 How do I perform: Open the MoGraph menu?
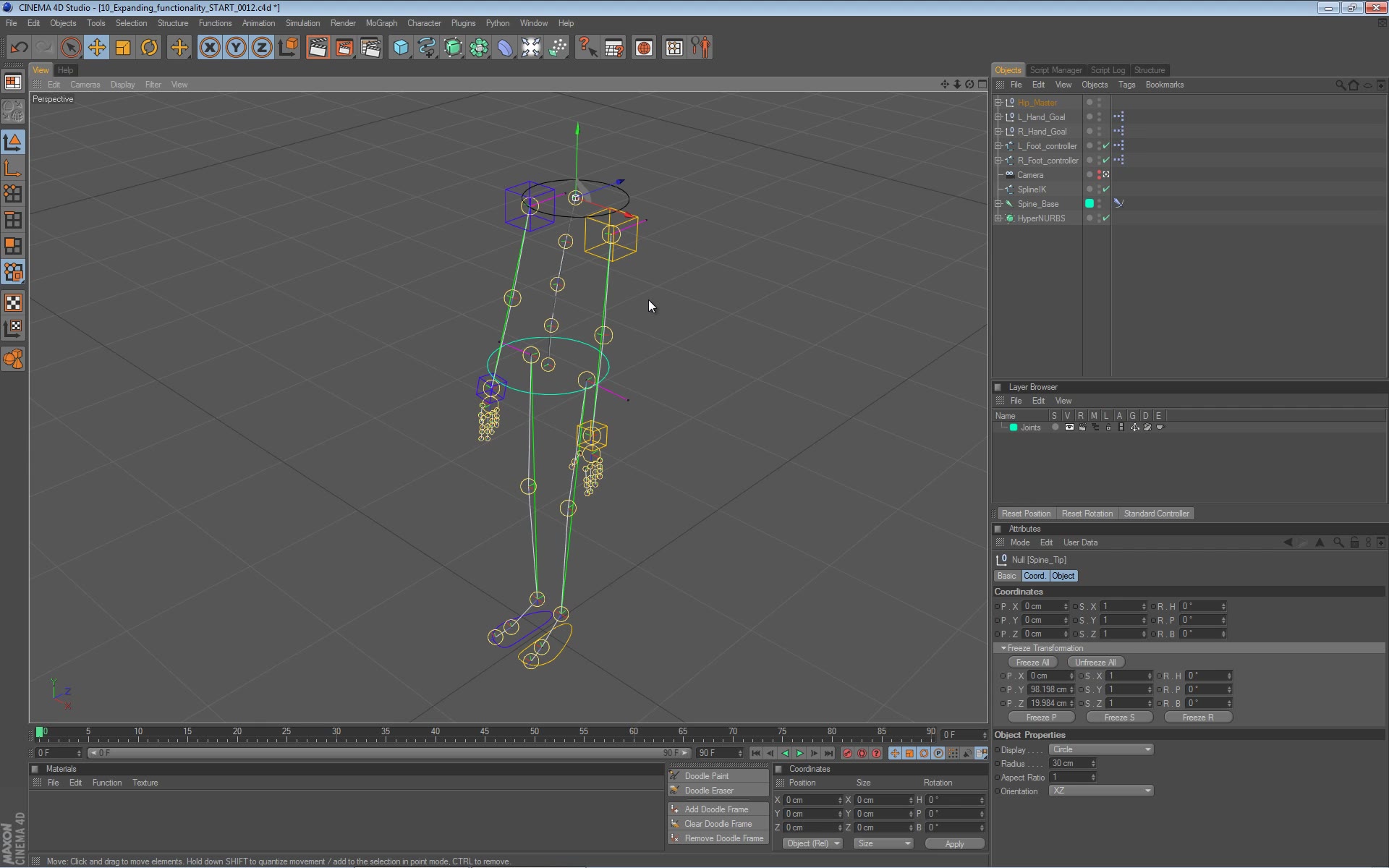(x=381, y=22)
